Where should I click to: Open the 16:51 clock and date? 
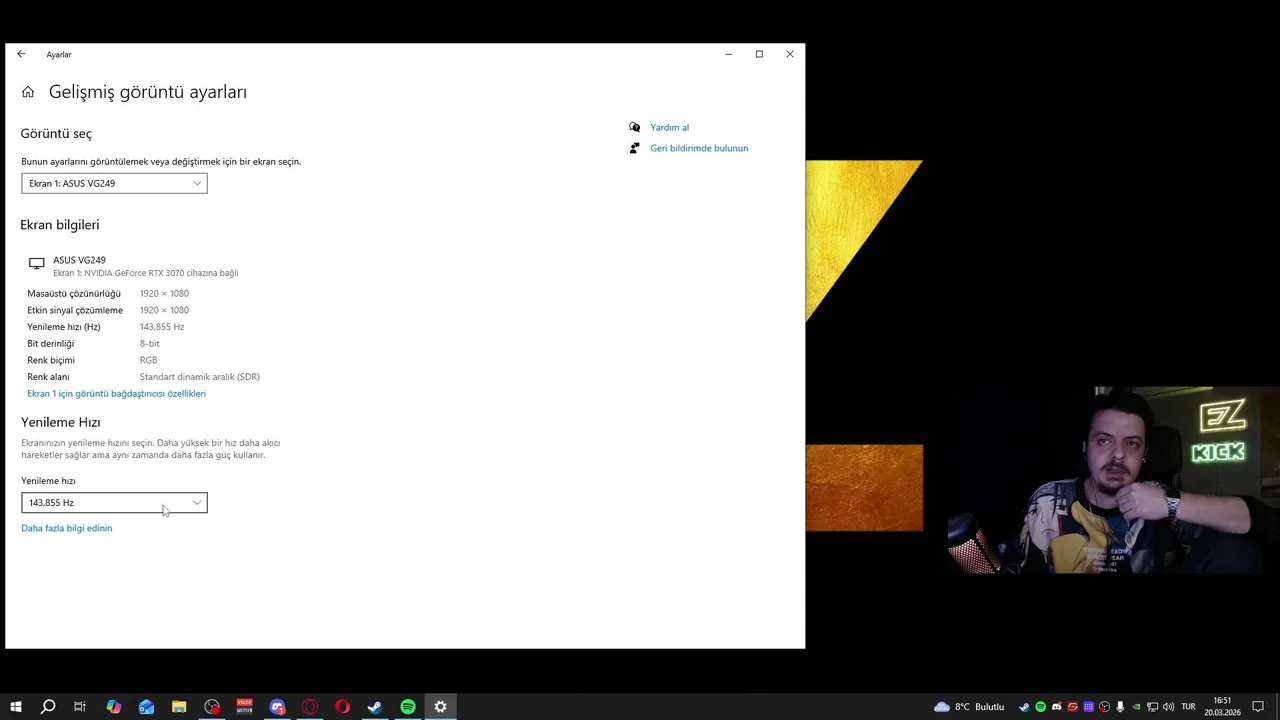[1222, 707]
